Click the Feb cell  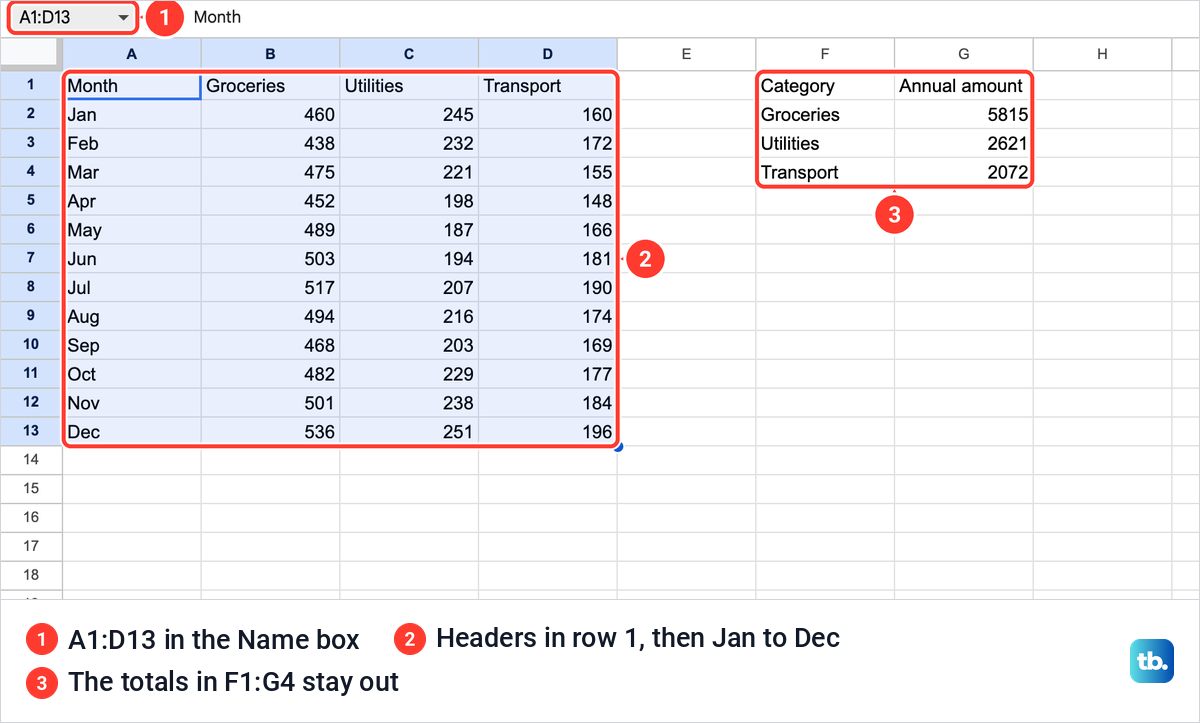click(132, 144)
